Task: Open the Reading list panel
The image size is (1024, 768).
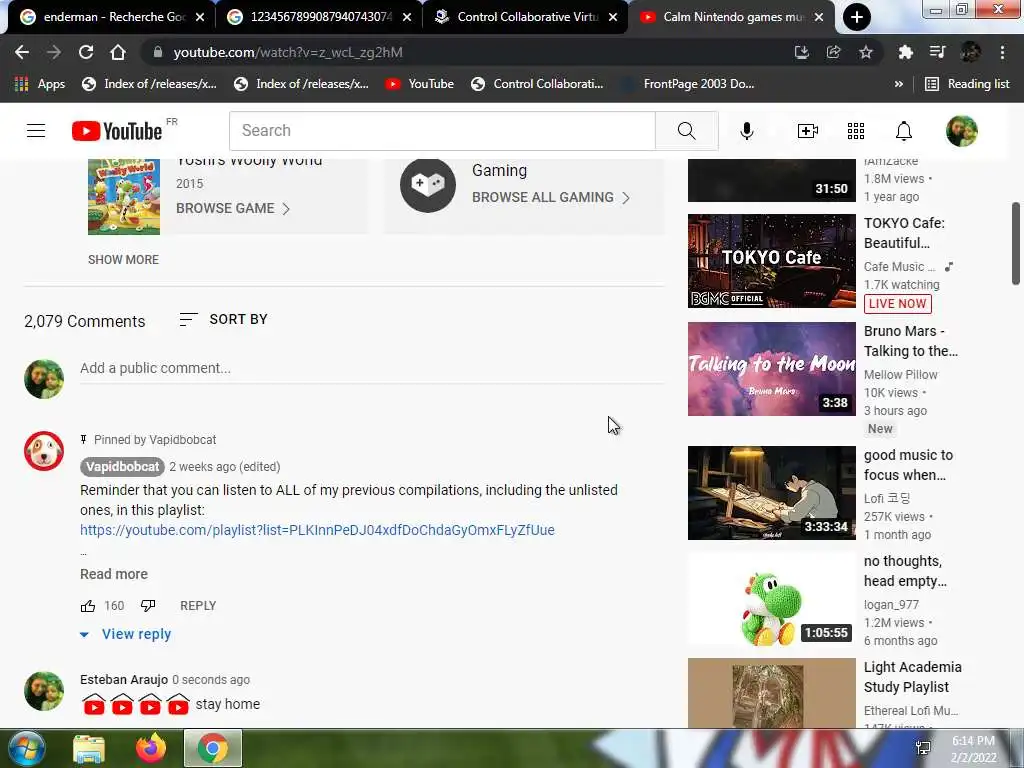Action: point(967,84)
